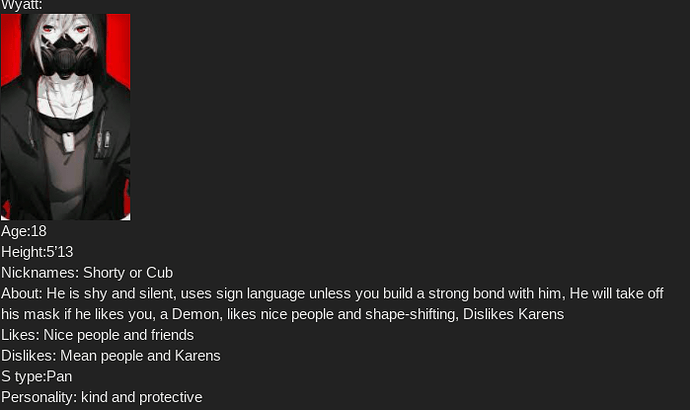The image size is (690, 410).
Task: Click the Wyatt character portrait image
Action: point(65,116)
